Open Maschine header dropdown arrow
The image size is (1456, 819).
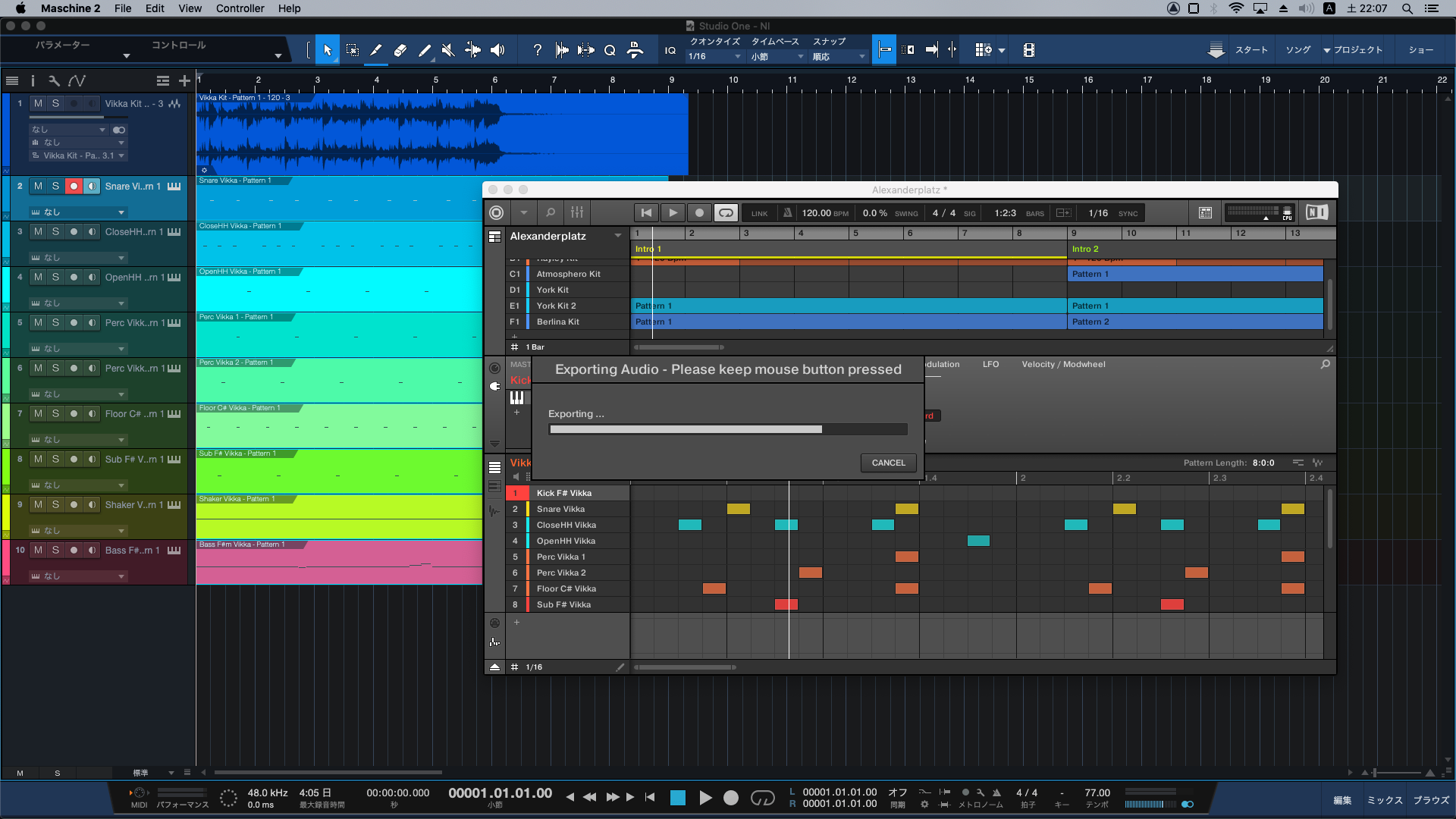pyautogui.click(x=523, y=213)
